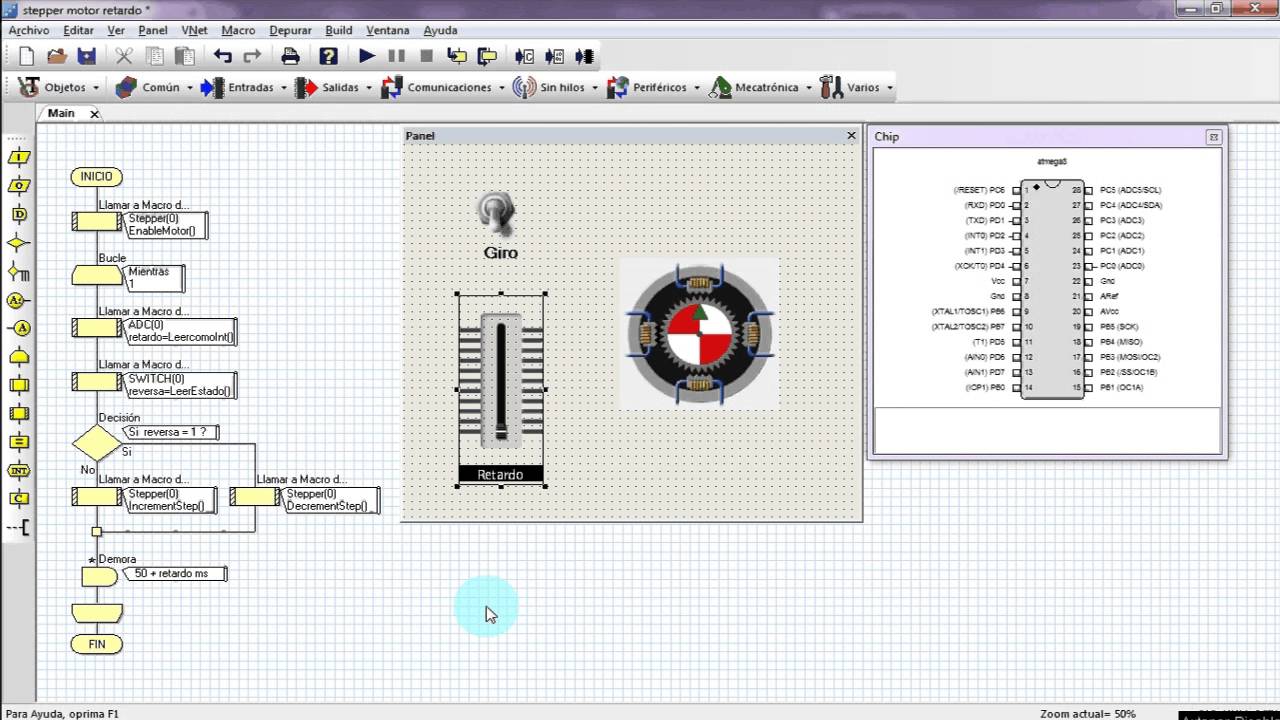
Task: Close the Main tab with its X
Action: [95, 114]
